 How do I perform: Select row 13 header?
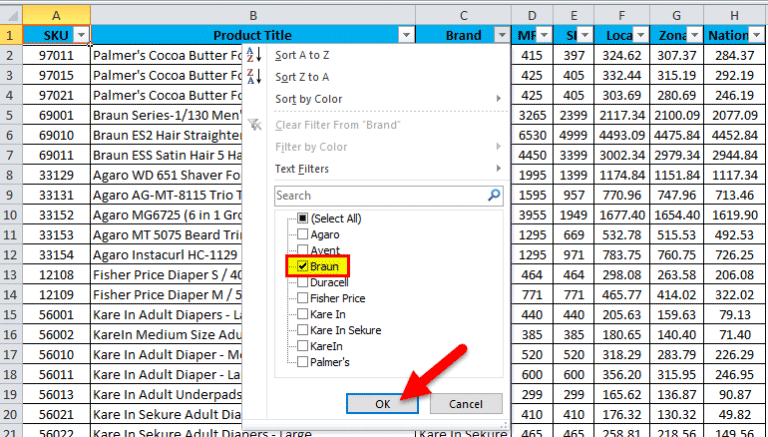coord(10,275)
